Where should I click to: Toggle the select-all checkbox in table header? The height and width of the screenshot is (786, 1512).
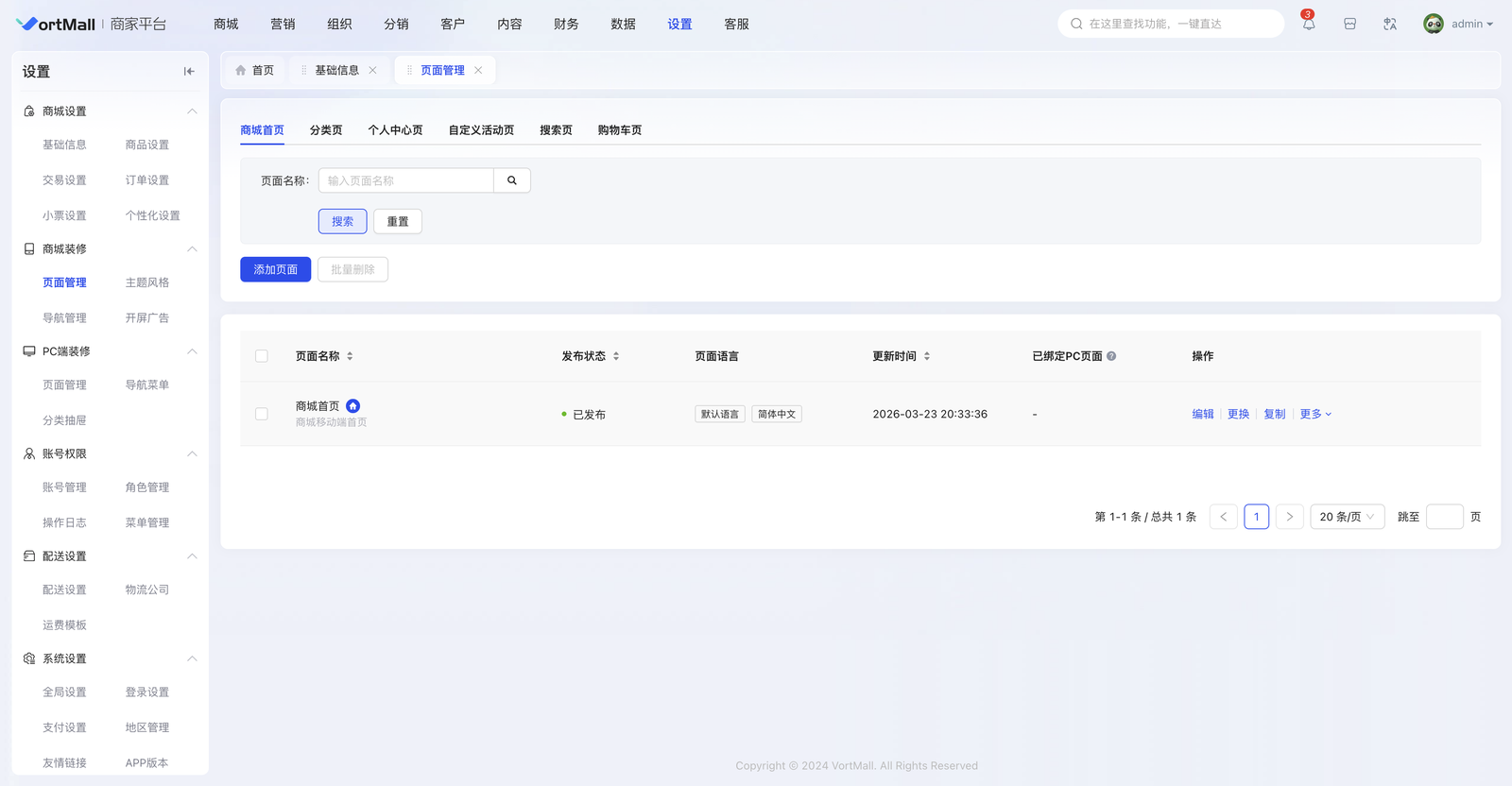[262, 356]
